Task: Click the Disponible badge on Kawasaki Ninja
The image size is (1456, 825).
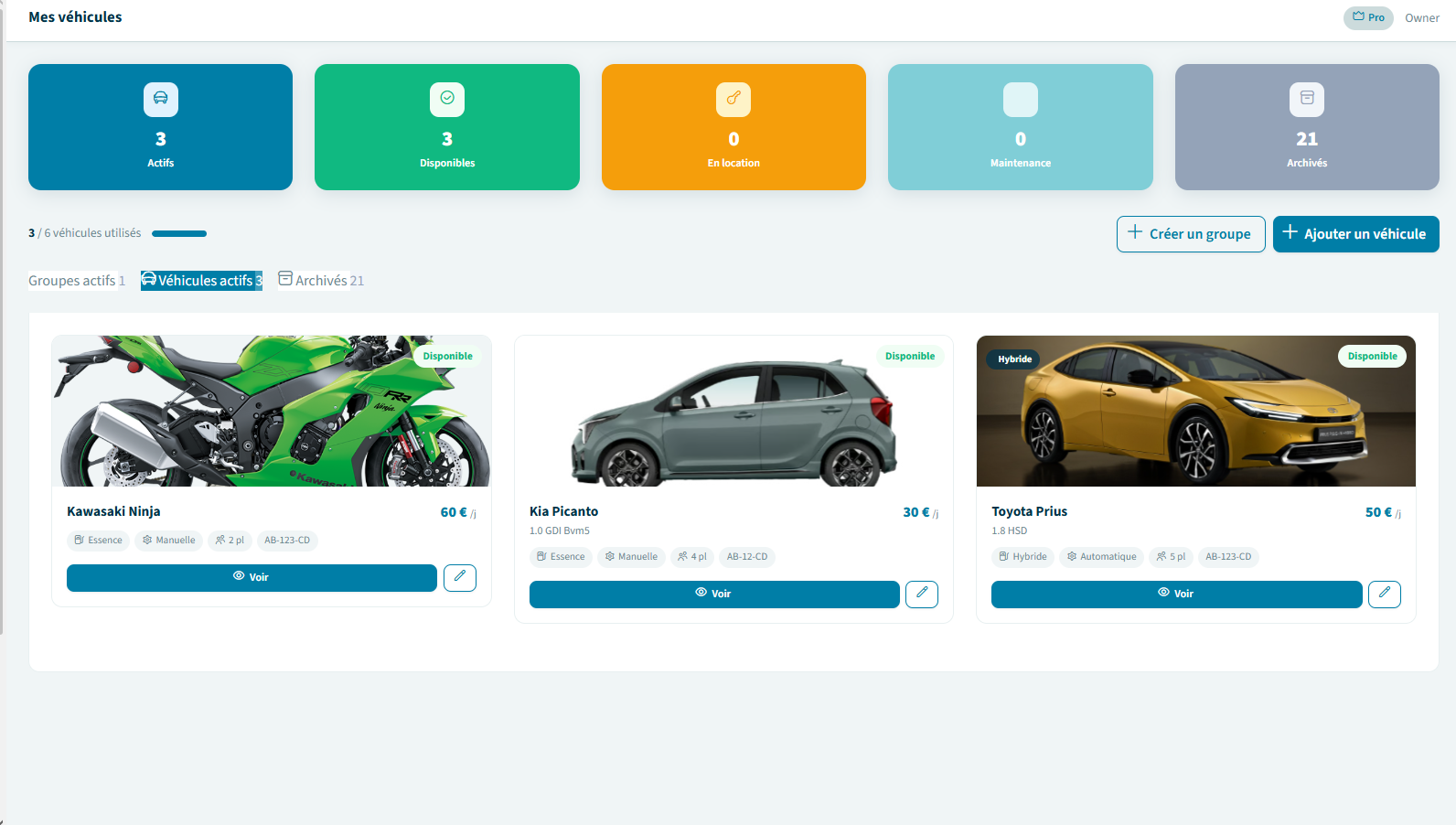Action: [448, 356]
